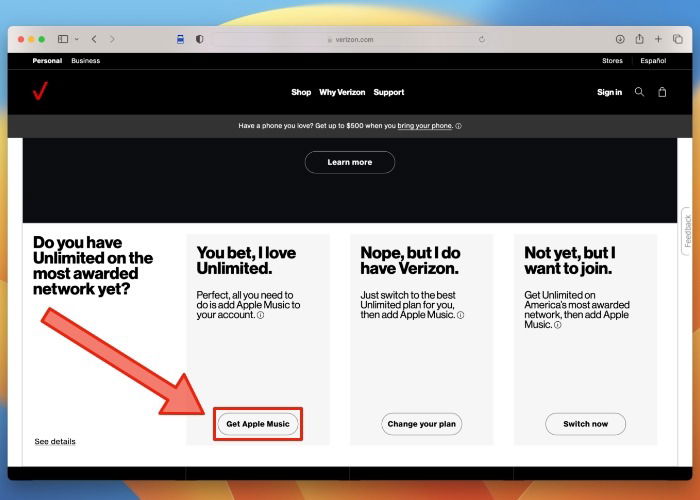700x500 pixels.
Task: Click the Change your plan button
Action: [421, 424]
